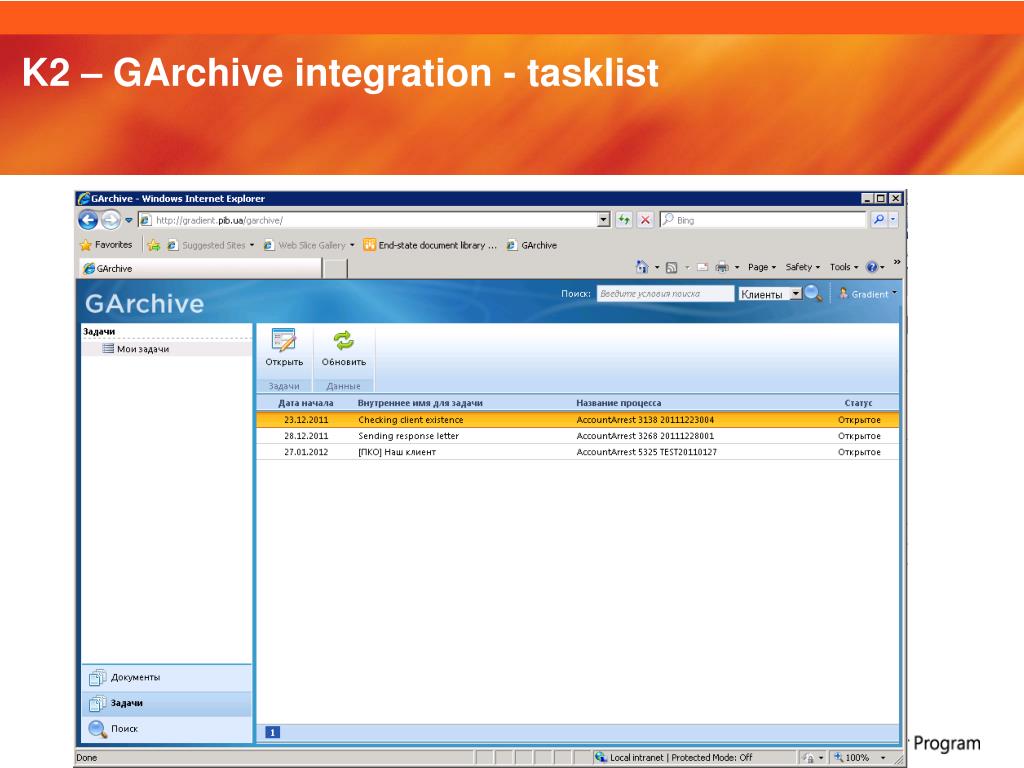
Task: Click the blue Help question mark icon
Action: click(871, 267)
